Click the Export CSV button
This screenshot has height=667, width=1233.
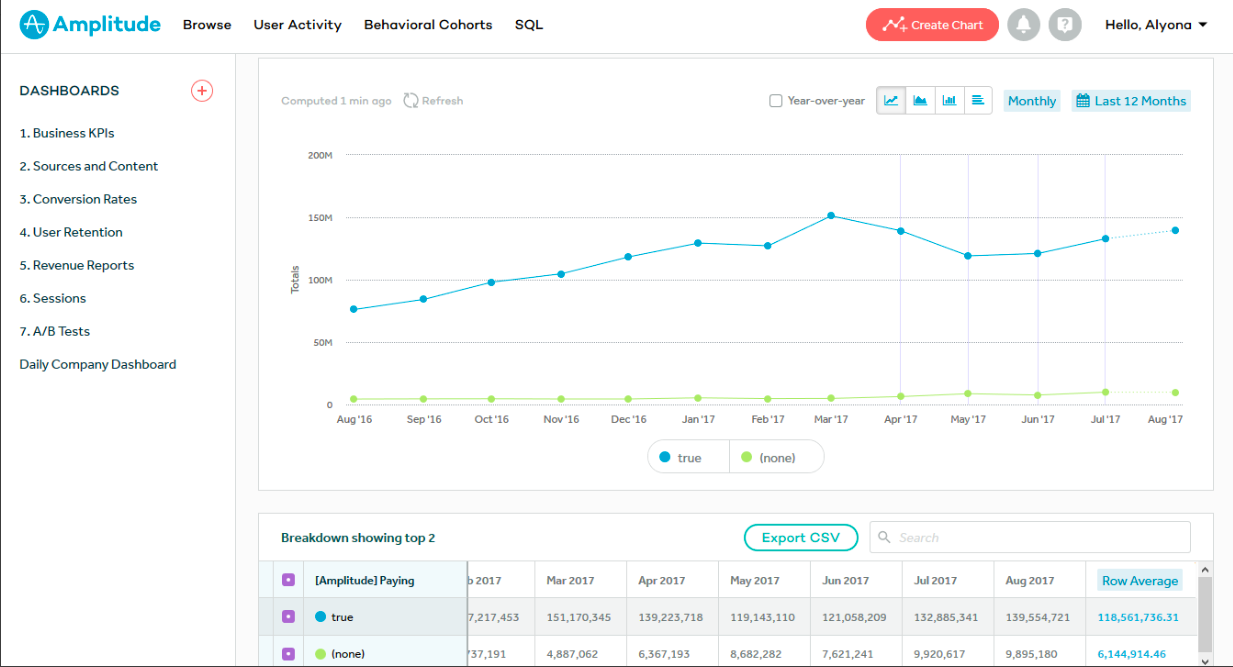[801, 538]
